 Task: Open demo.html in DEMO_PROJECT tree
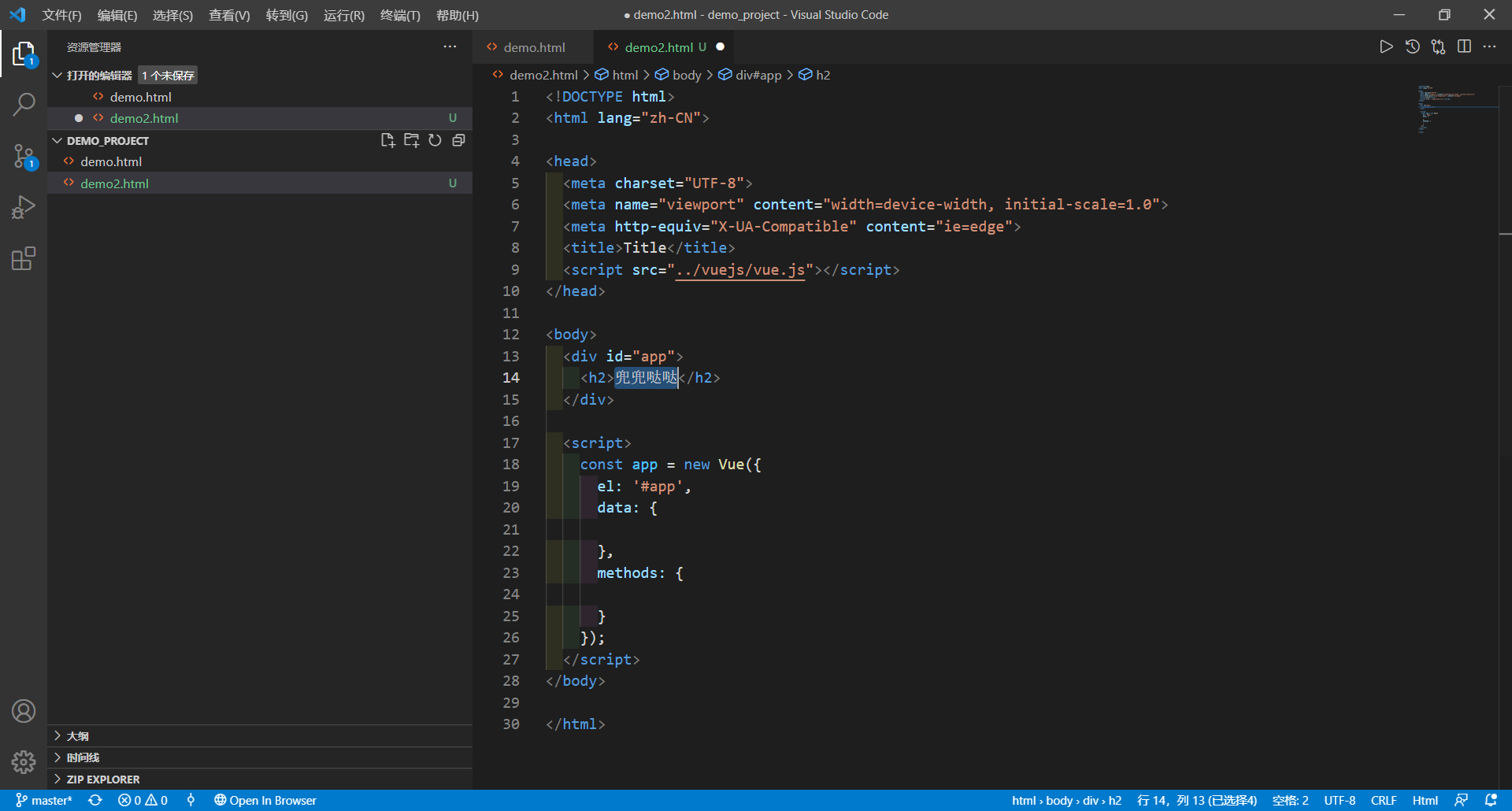click(x=260, y=161)
